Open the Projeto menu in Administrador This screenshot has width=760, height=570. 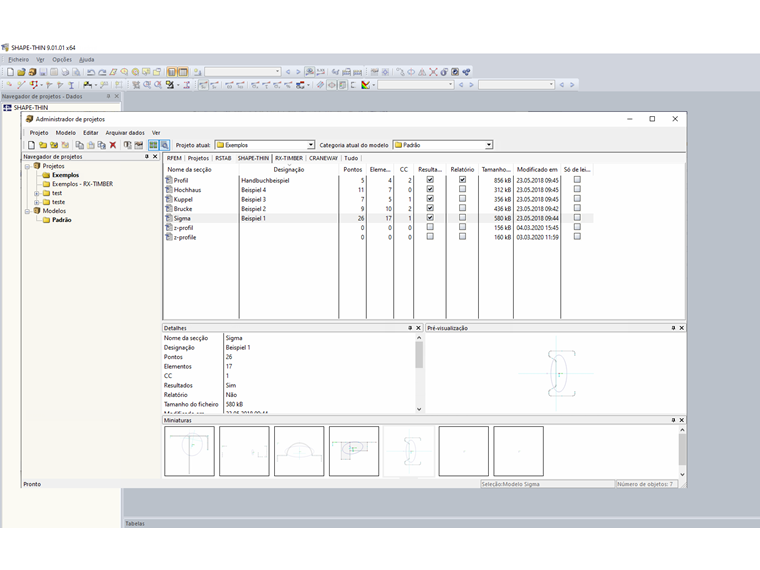point(39,133)
